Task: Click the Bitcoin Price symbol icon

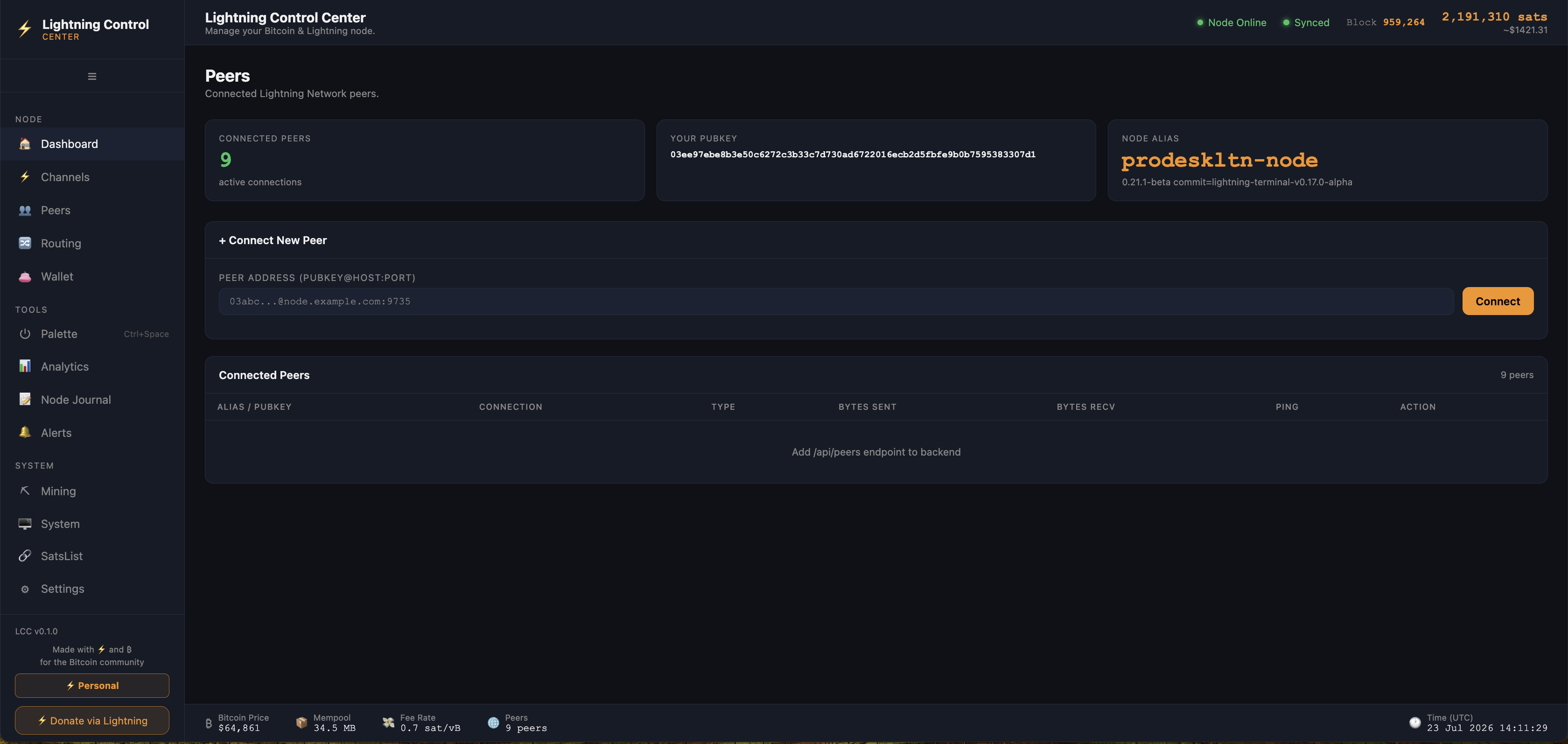Action: pyautogui.click(x=209, y=723)
